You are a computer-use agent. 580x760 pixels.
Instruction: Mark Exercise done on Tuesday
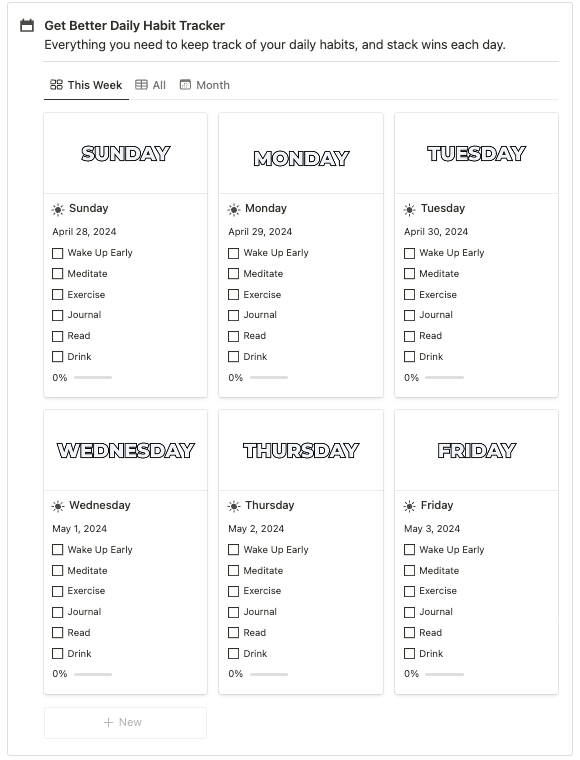409,295
